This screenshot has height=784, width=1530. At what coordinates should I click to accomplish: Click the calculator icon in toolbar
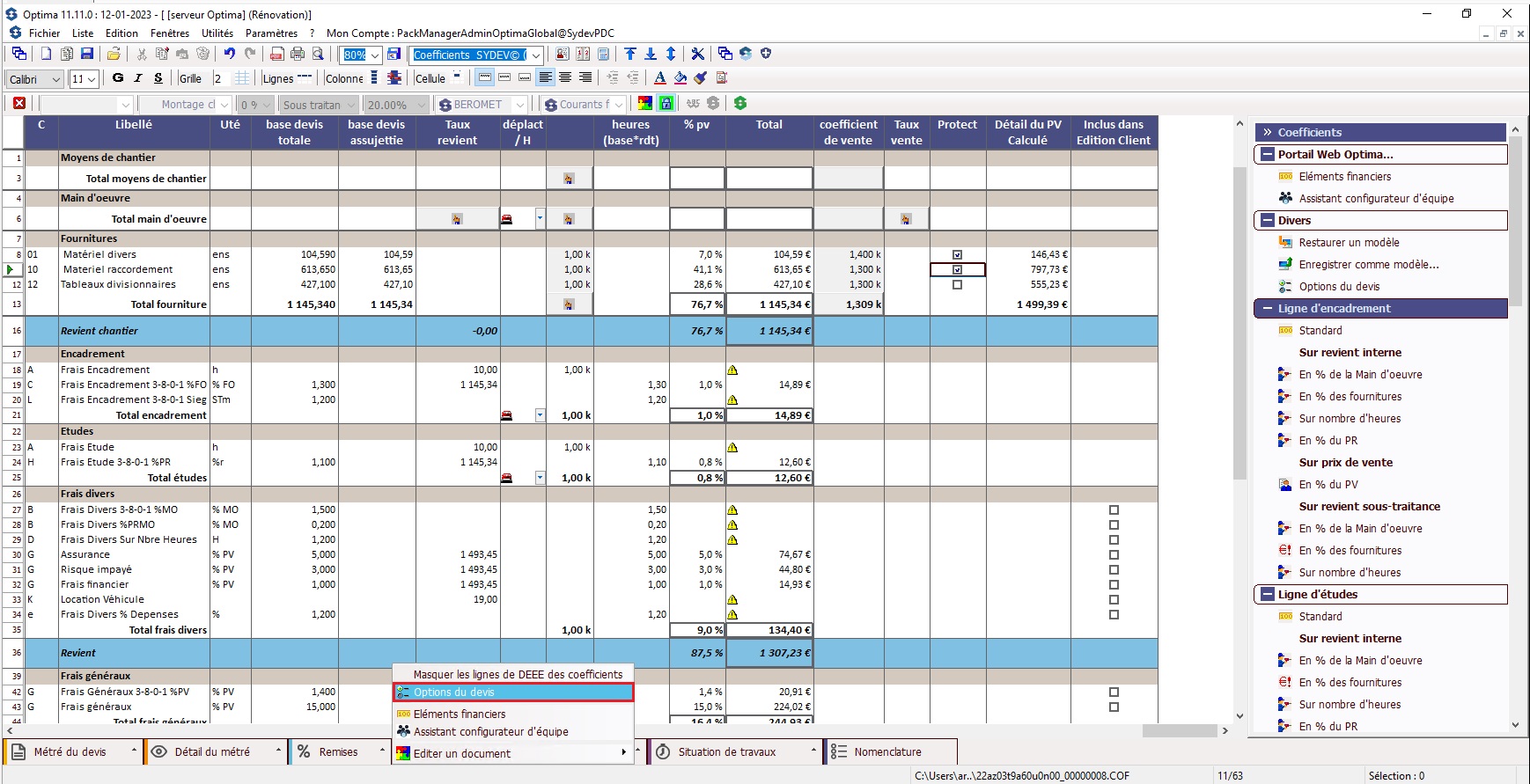[x=603, y=54]
